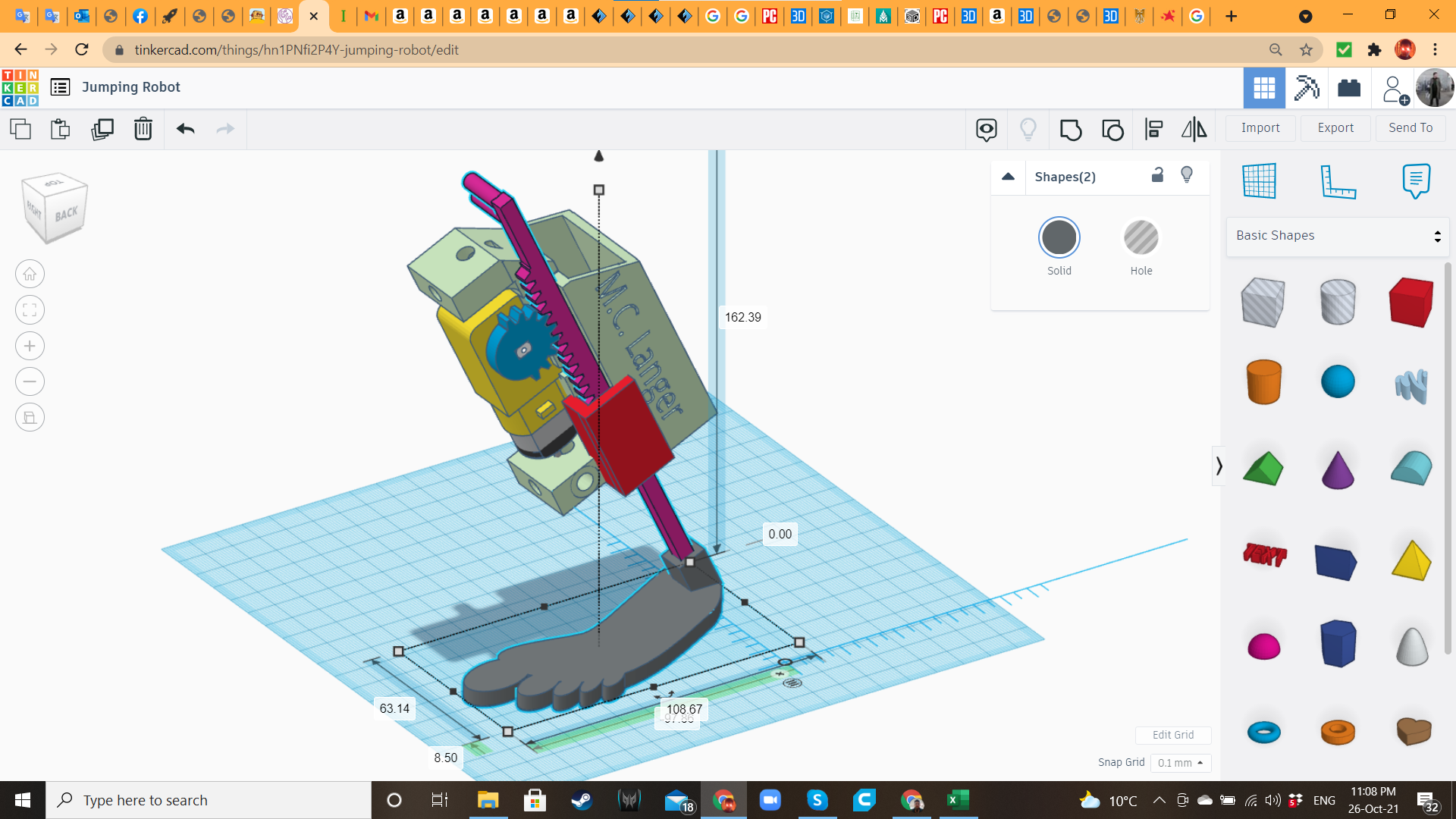Viewport: 1456px width, 819px height.
Task: Click the Mirror tool icon
Action: [1194, 130]
